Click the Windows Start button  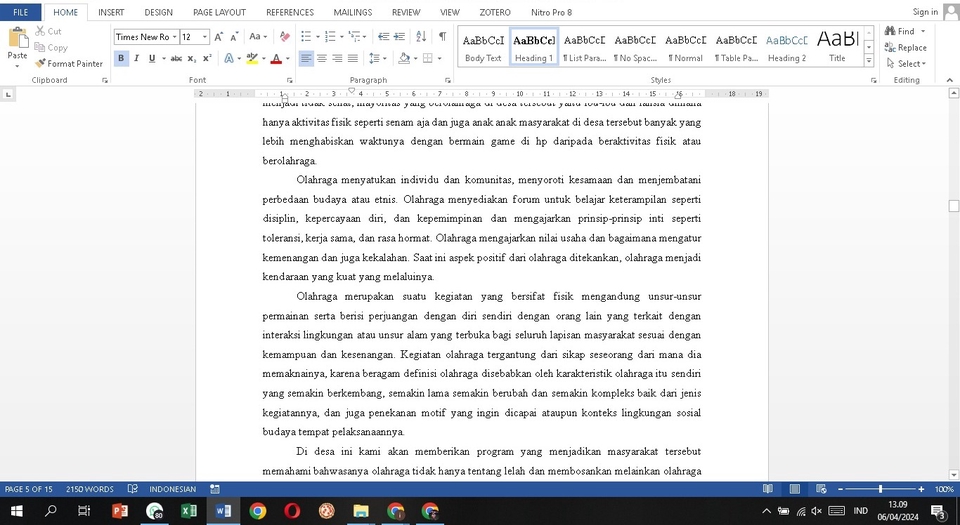point(17,511)
